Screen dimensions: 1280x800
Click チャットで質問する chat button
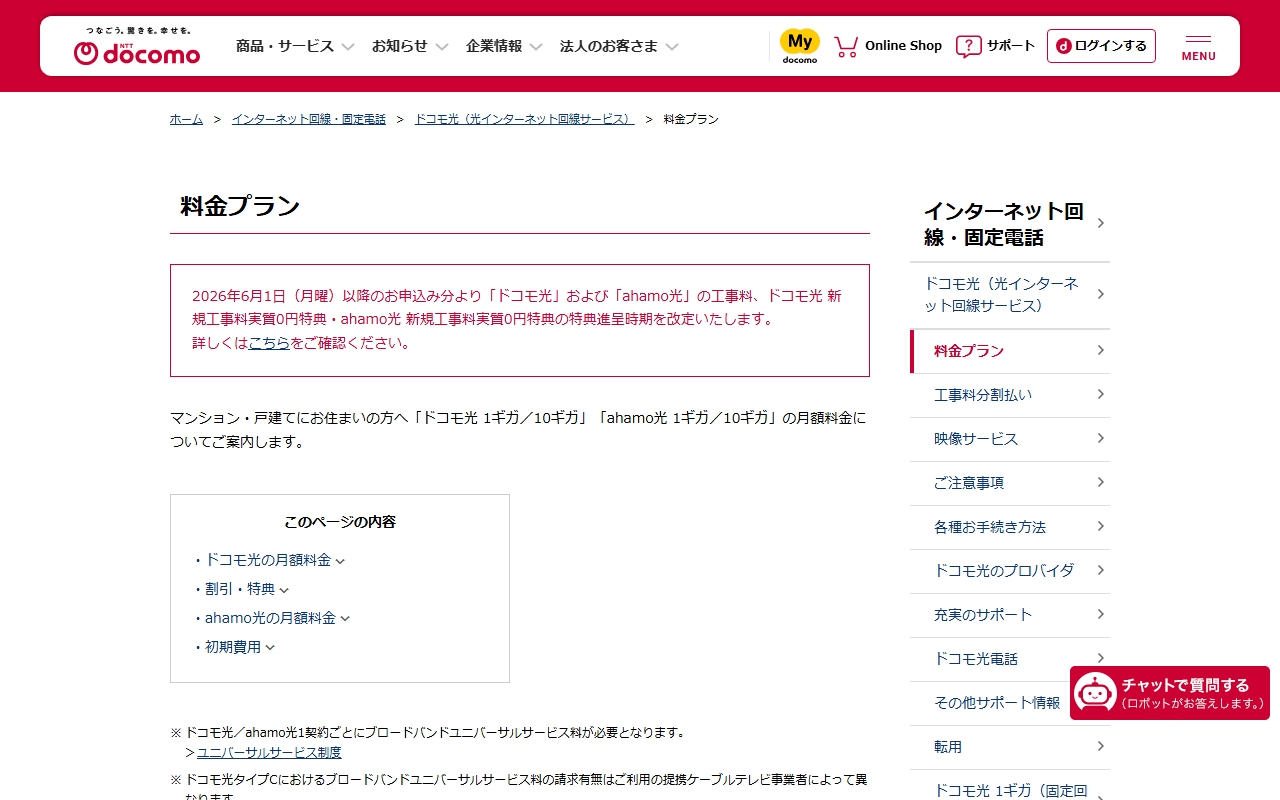click(x=1170, y=693)
